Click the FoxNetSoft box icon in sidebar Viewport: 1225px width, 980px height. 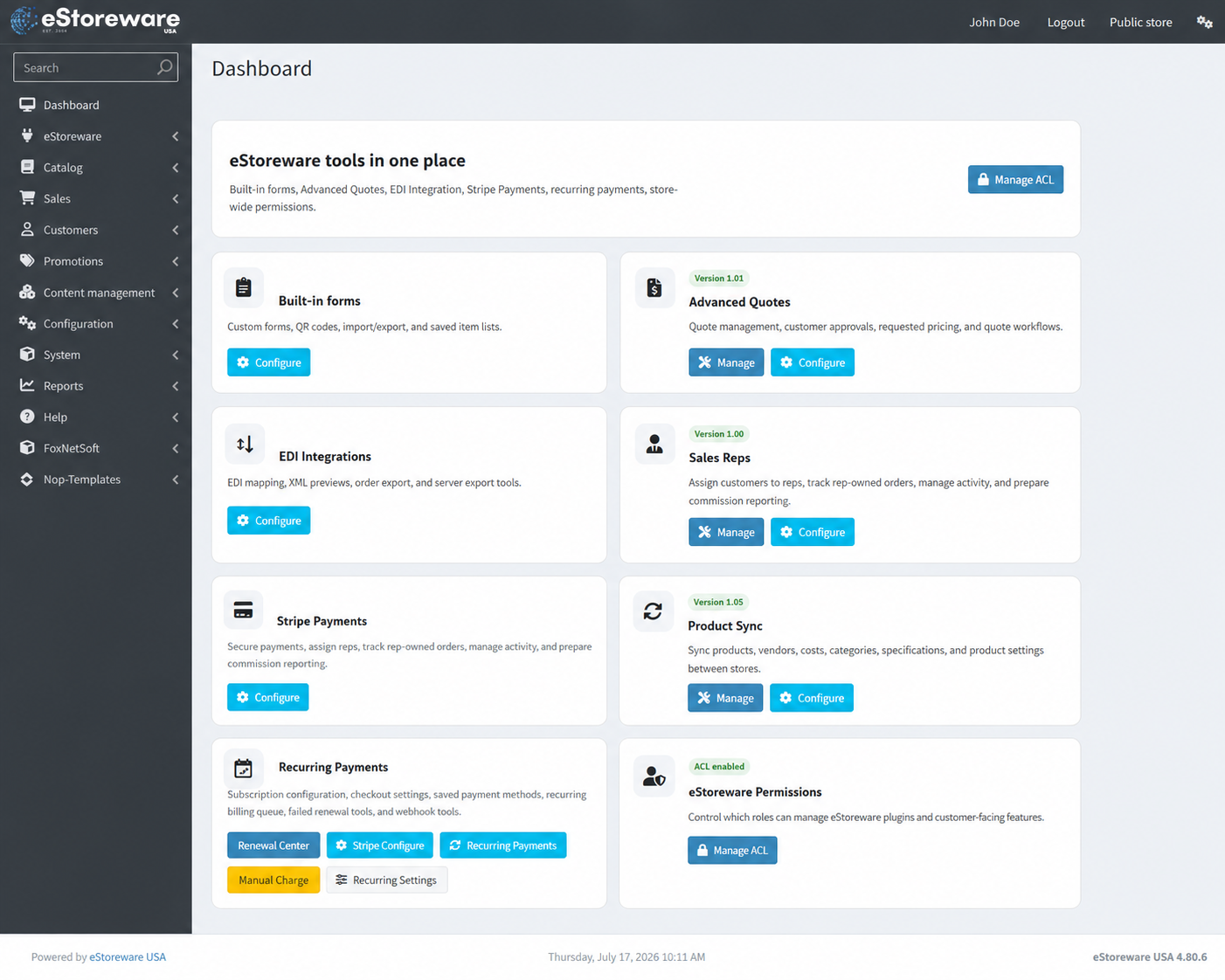27,448
